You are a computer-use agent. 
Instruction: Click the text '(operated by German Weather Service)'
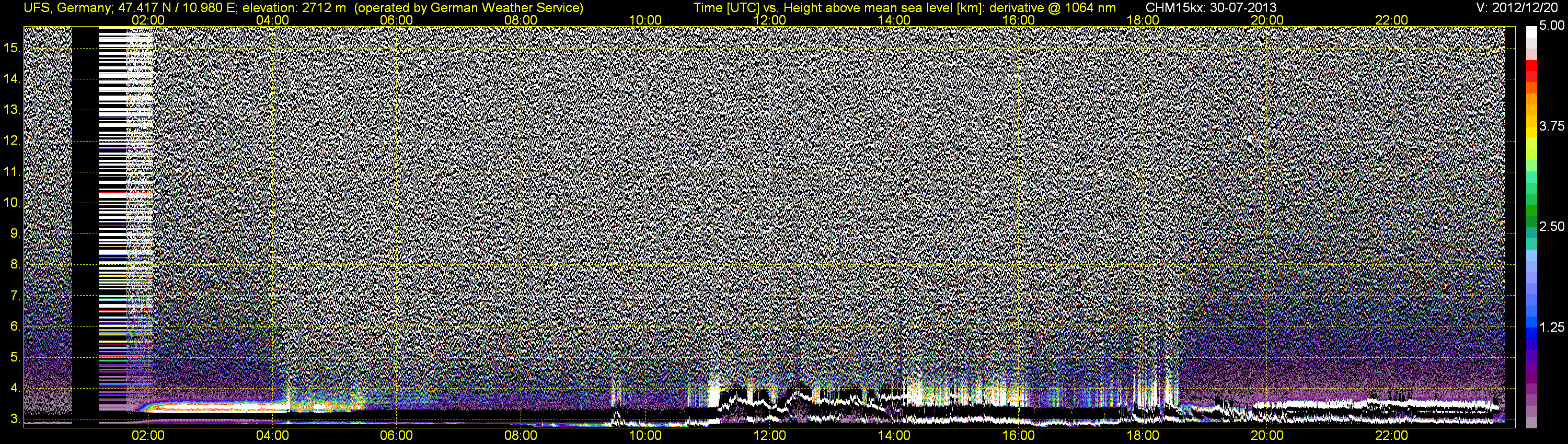(x=468, y=8)
